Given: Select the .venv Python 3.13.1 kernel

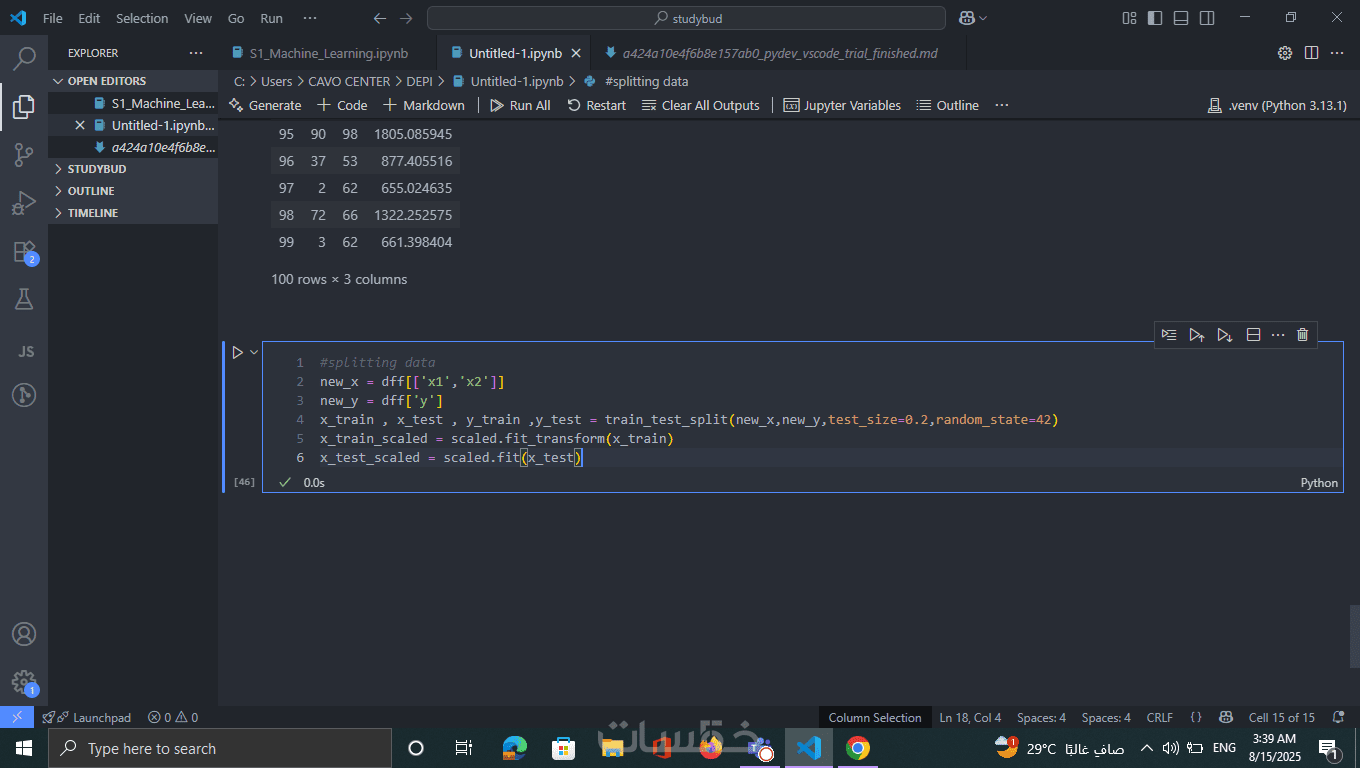Looking at the screenshot, I should click(1277, 105).
